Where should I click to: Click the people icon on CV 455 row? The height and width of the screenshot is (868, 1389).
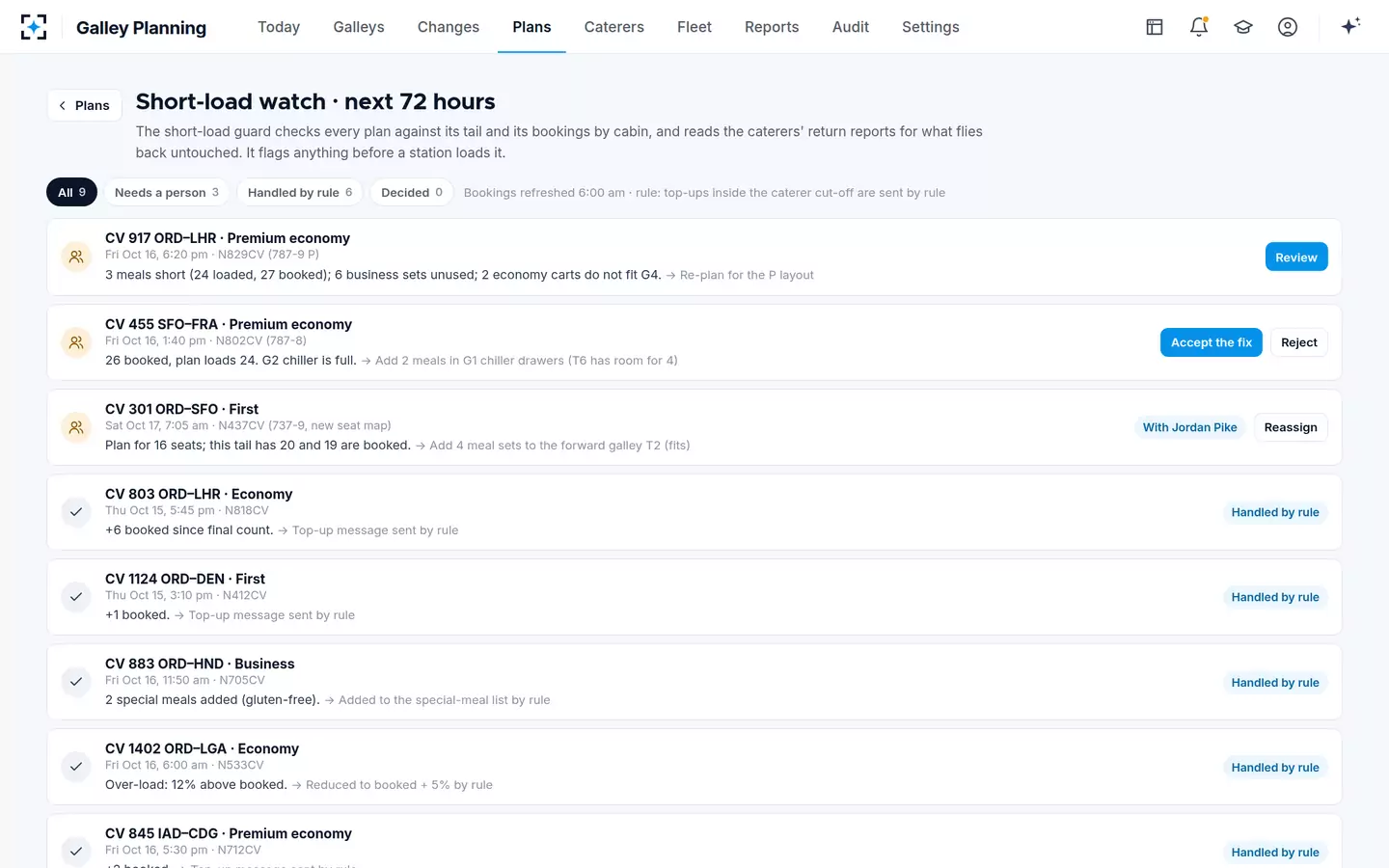76,342
